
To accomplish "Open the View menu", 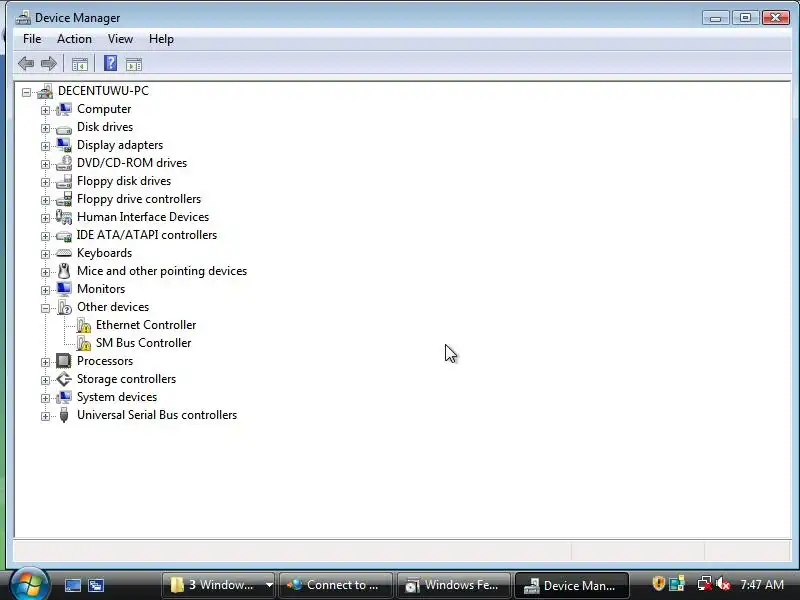I will pyautogui.click(x=120, y=39).
